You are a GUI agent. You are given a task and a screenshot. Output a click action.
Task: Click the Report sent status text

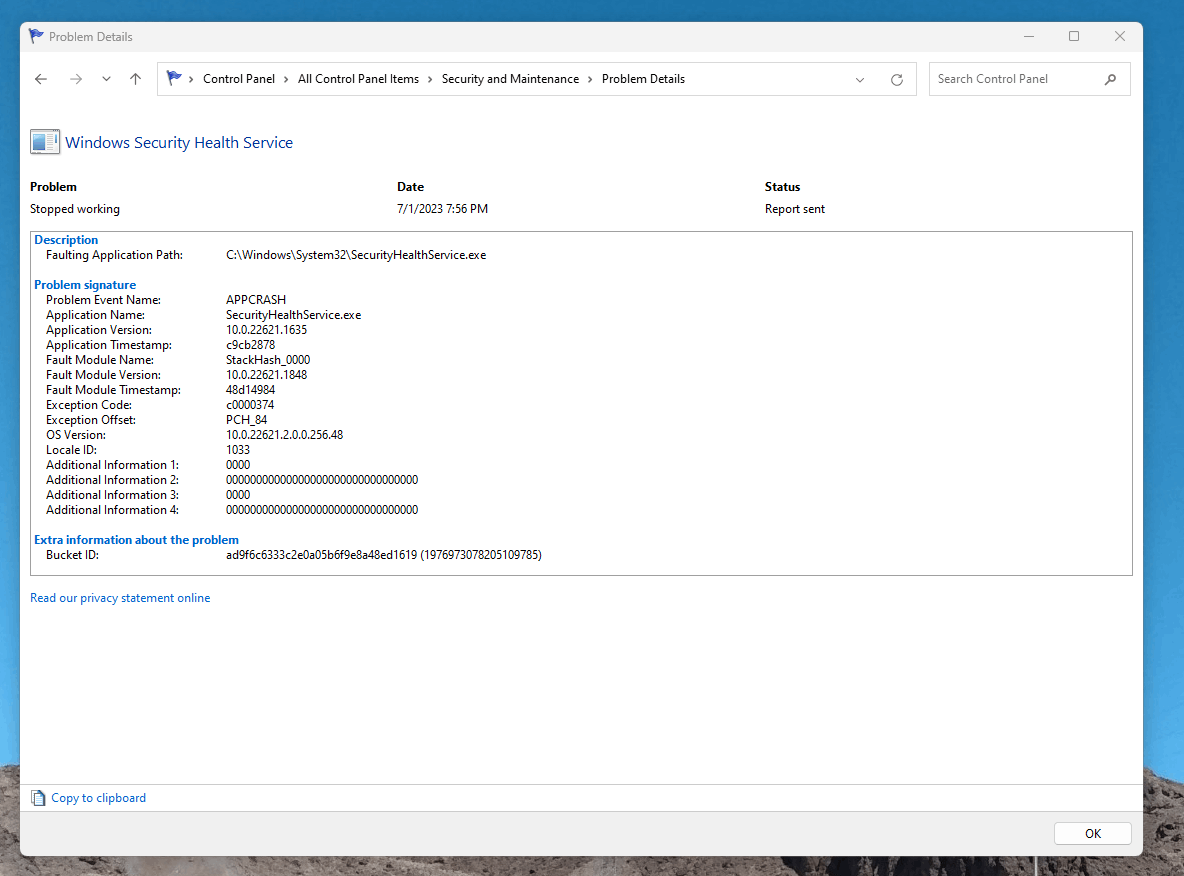pos(794,208)
